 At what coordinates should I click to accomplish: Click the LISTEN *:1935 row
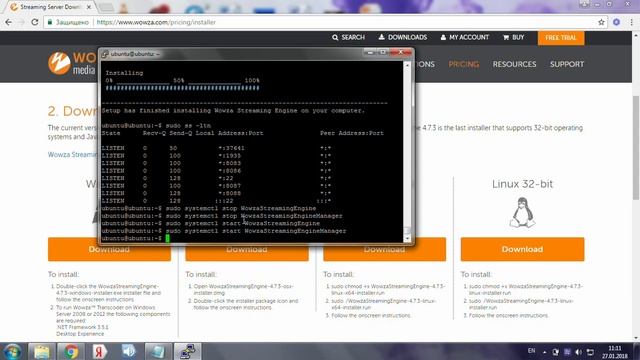tap(216, 156)
